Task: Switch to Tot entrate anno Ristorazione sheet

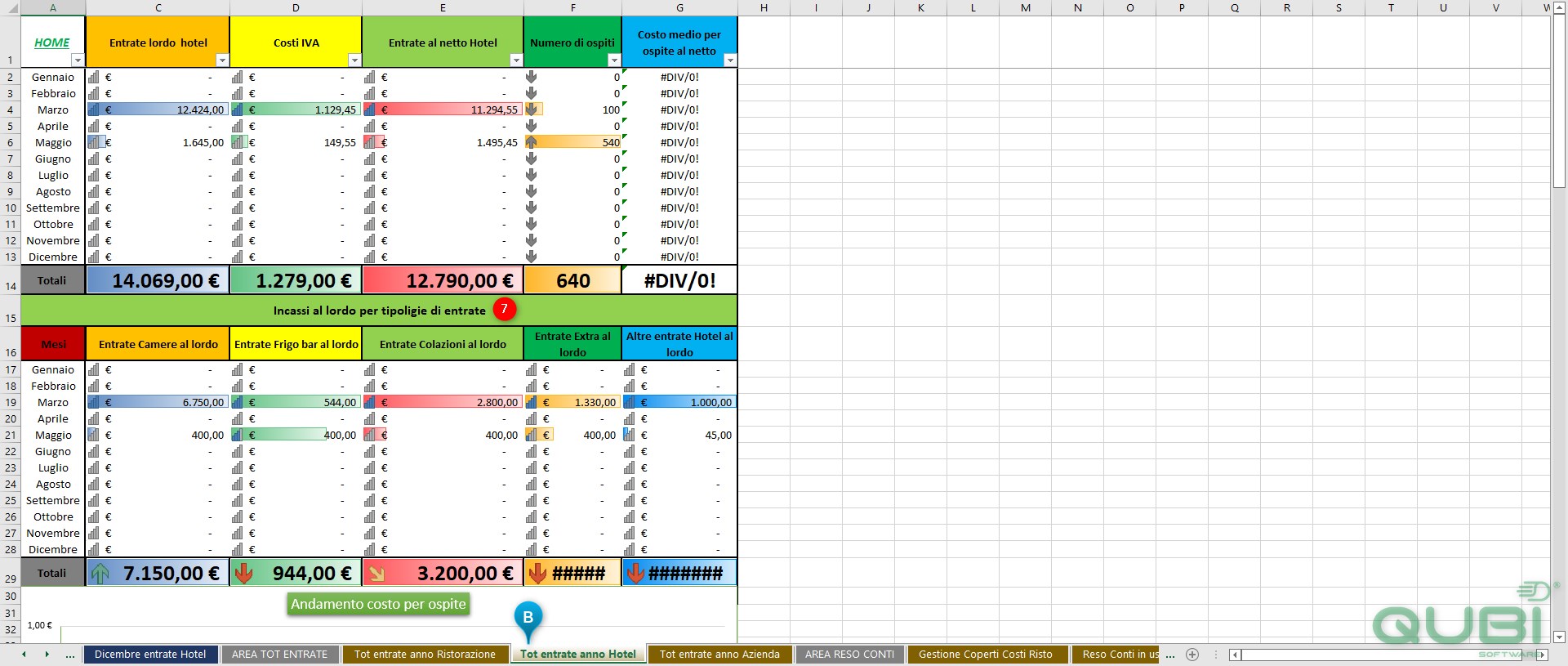Action: (425, 655)
